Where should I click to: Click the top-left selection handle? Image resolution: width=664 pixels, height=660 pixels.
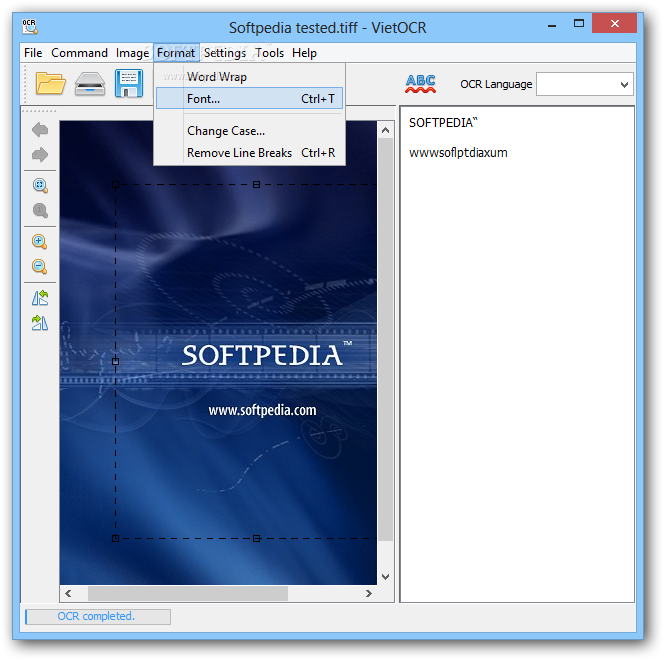click(x=115, y=185)
